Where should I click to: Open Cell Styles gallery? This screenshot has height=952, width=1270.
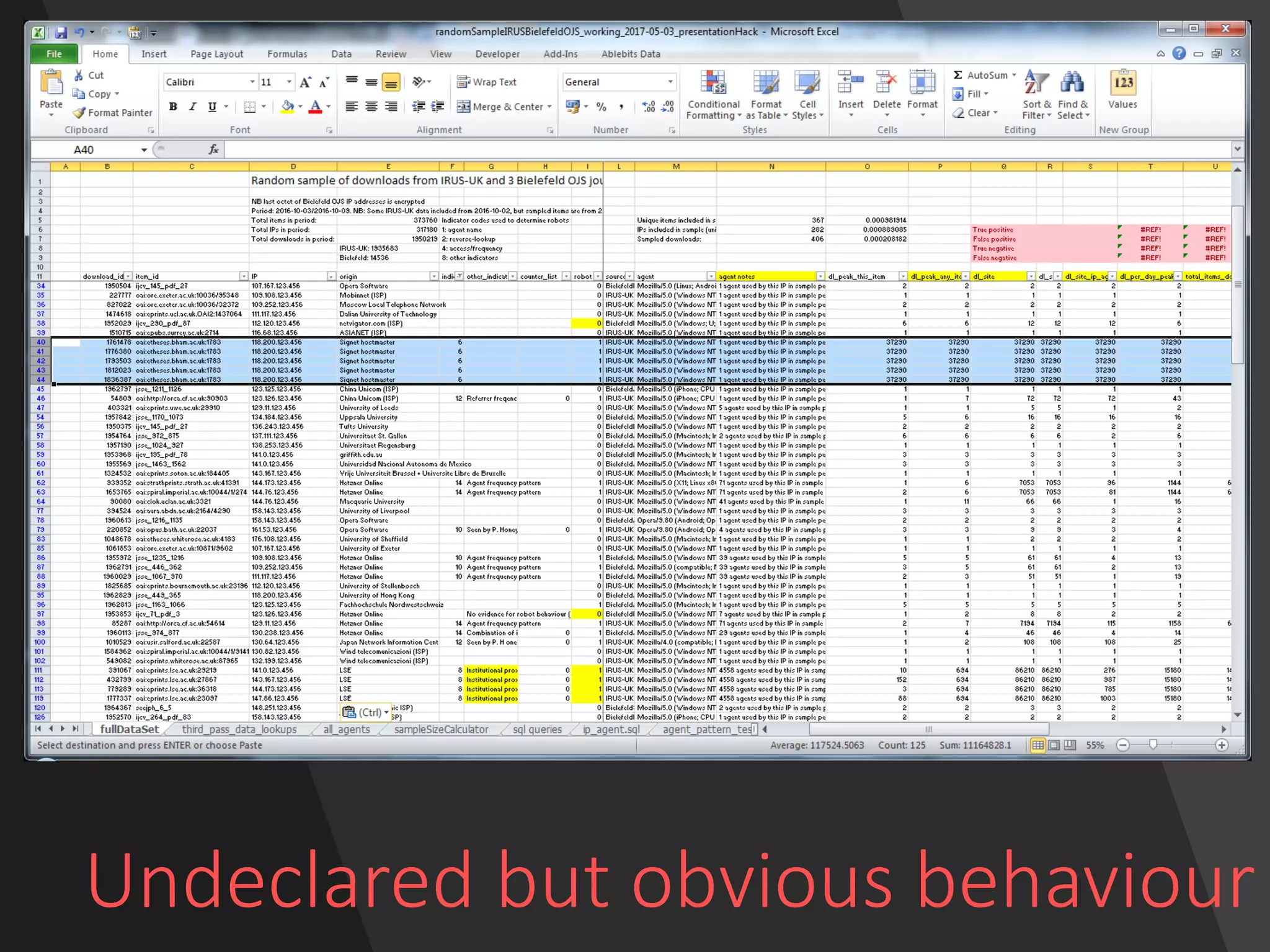coord(807,95)
